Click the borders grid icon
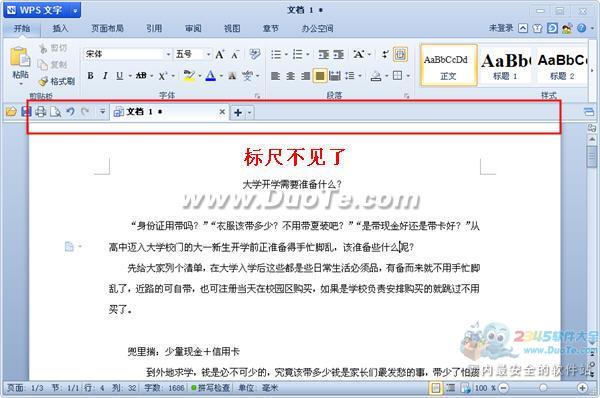The height and width of the screenshot is (398, 600). point(398,76)
